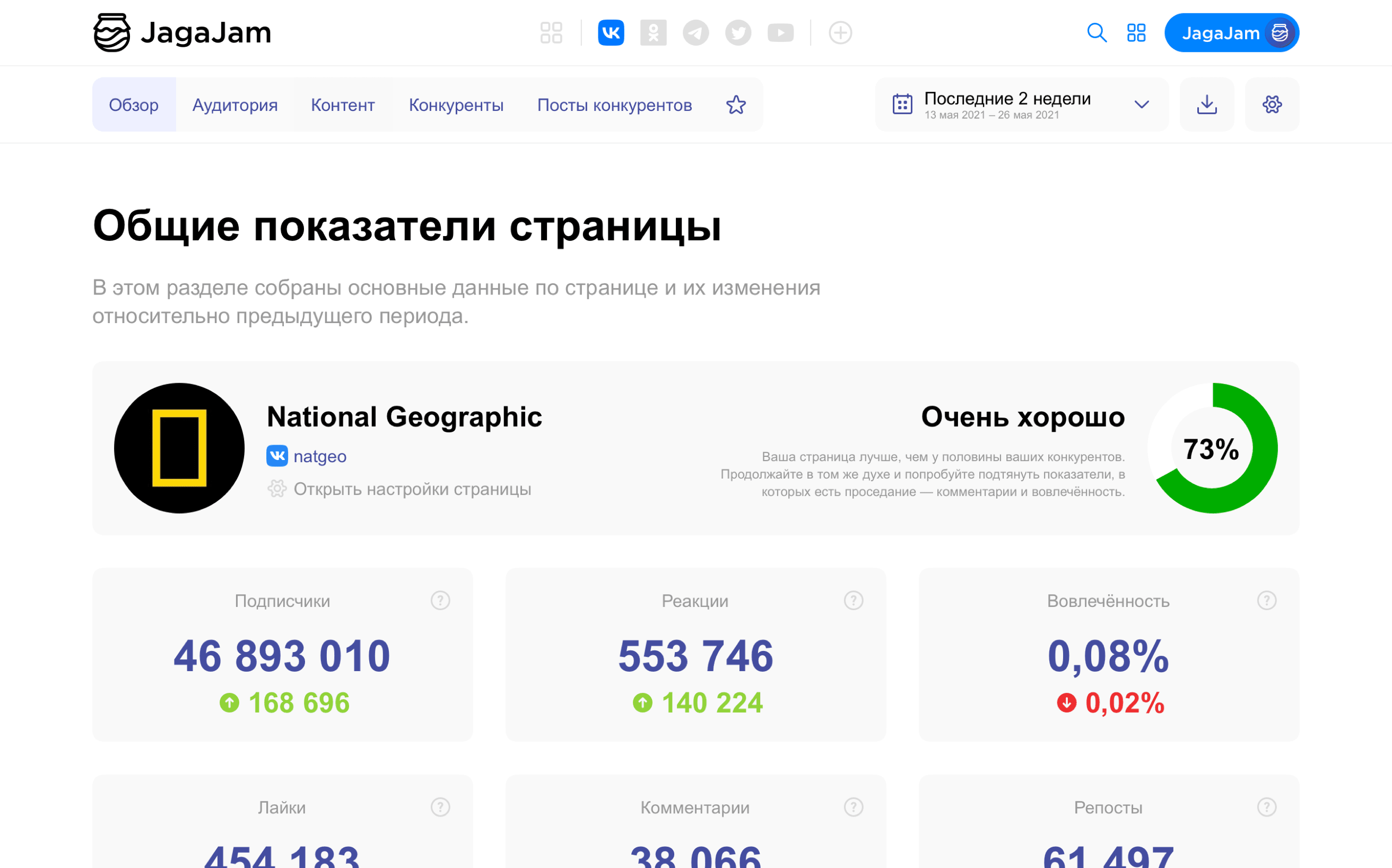Toggle the favorite star next to tabs
The image size is (1392, 868).
[736, 105]
